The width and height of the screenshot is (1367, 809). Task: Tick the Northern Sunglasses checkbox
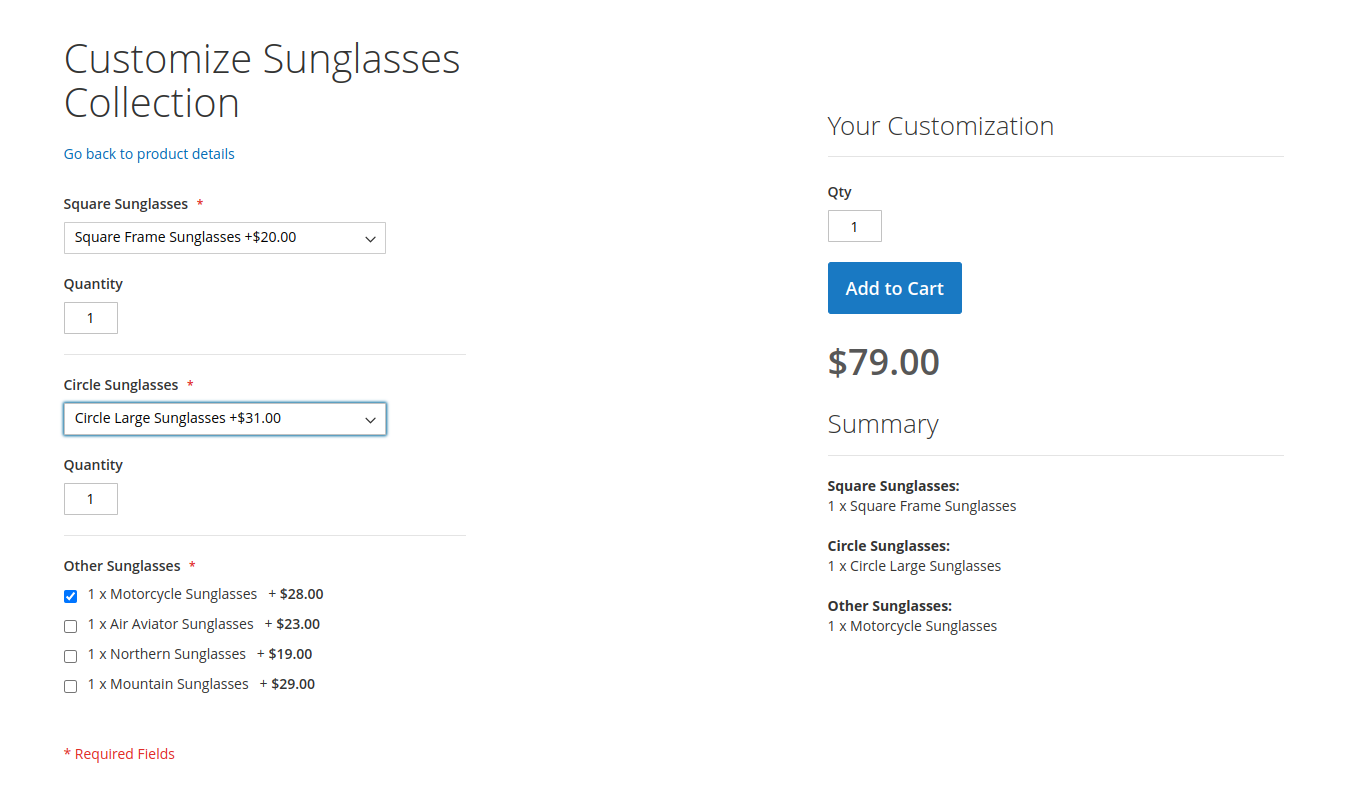(x=71, y=657)
